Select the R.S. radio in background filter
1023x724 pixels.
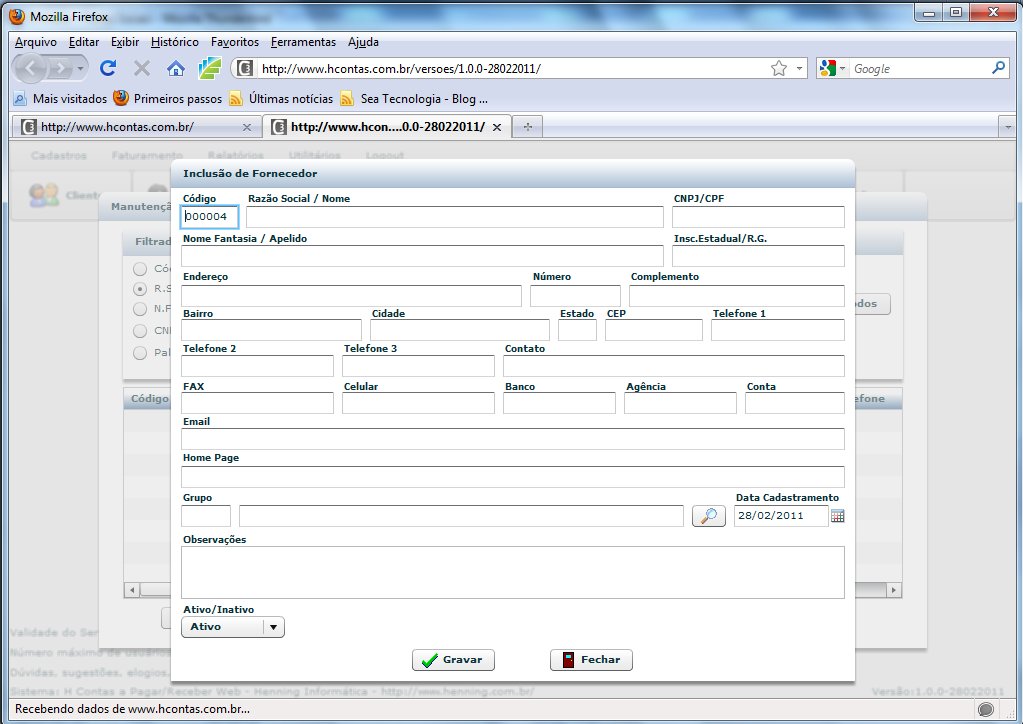pyautogui.click(x=140, y=289)
